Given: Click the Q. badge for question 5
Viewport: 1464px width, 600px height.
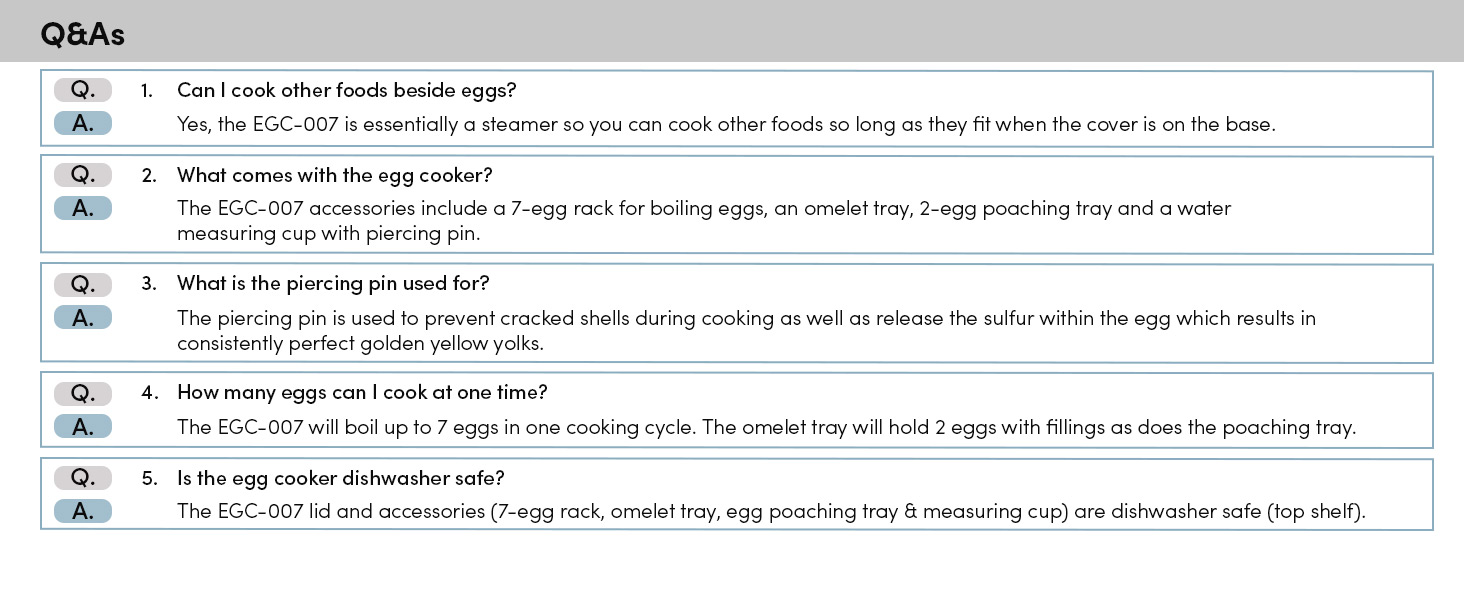Looking at the screenshot, I should click(x=83, y=478).
